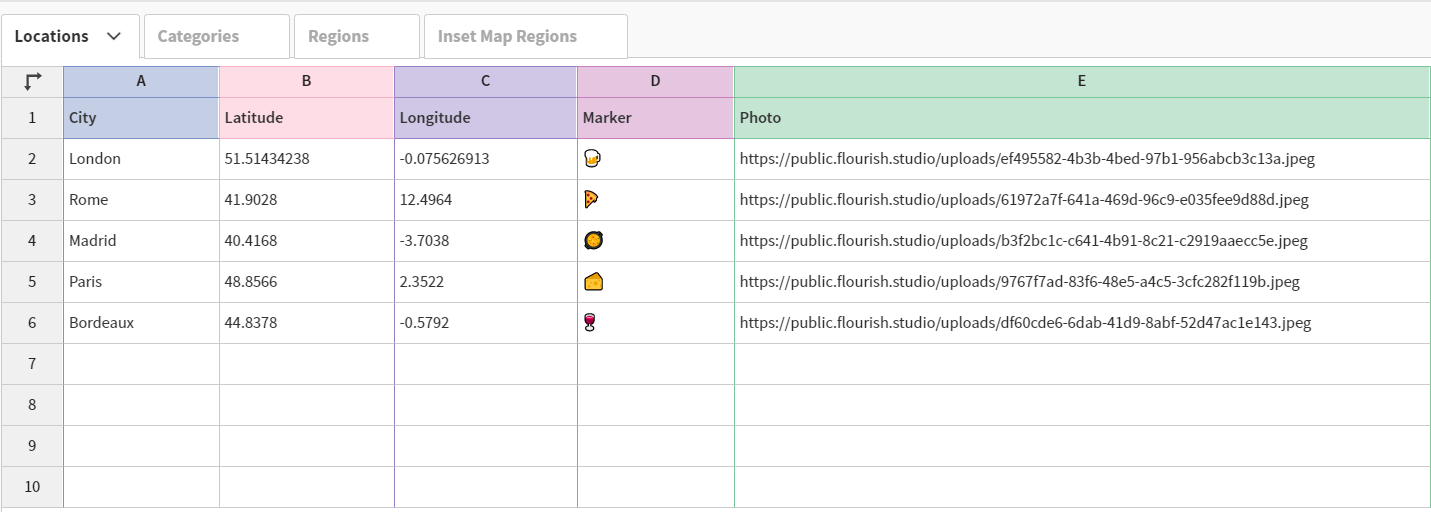Select column A header
This screenshot has width=1431, height=512.
[141, 81]
